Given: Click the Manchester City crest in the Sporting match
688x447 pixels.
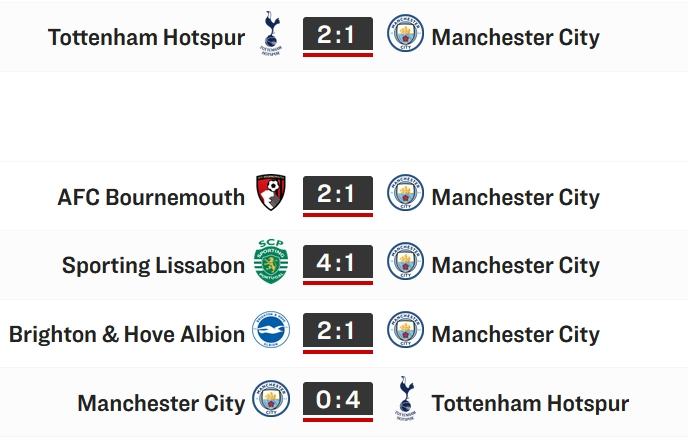Looking at the screenshot, I should point(405,261).
